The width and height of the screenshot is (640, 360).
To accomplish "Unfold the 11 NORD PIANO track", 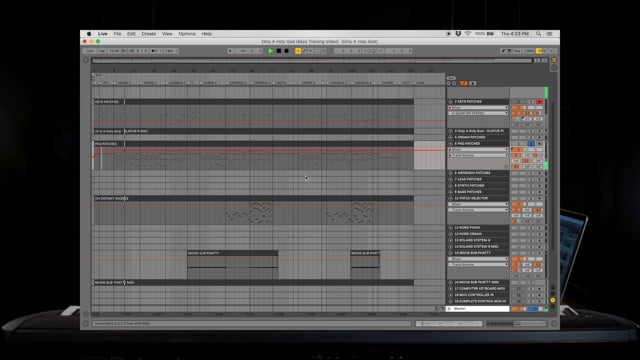I will click(451, 227).
